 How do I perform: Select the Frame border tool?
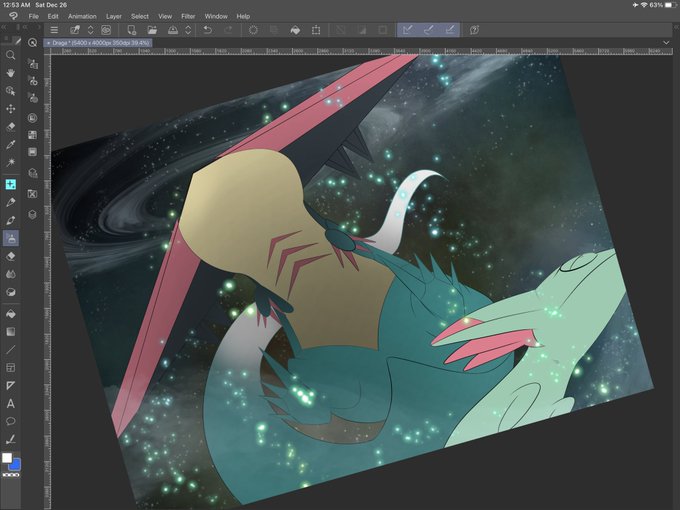[x=10, y=368]
